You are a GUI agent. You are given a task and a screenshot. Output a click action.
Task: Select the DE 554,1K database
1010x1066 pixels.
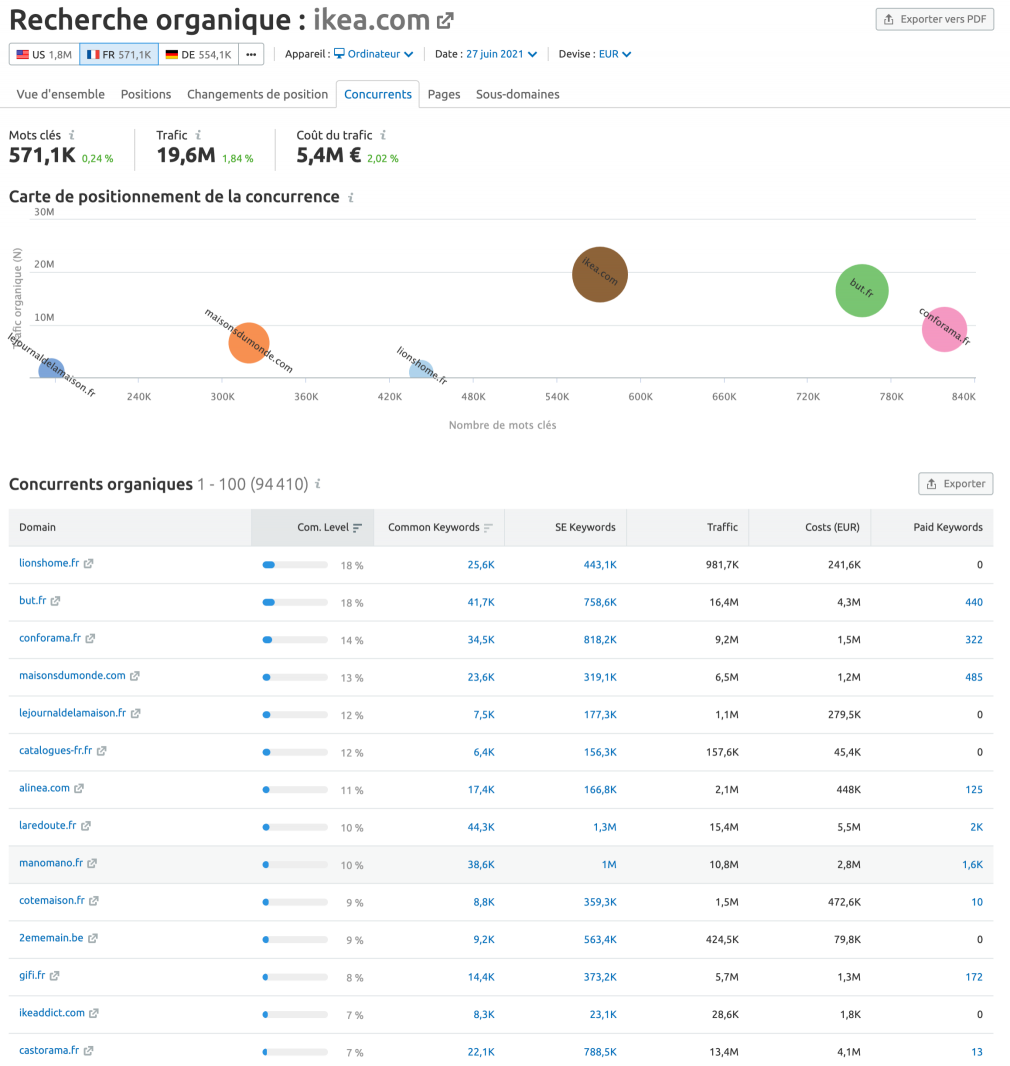coord(198,54)
